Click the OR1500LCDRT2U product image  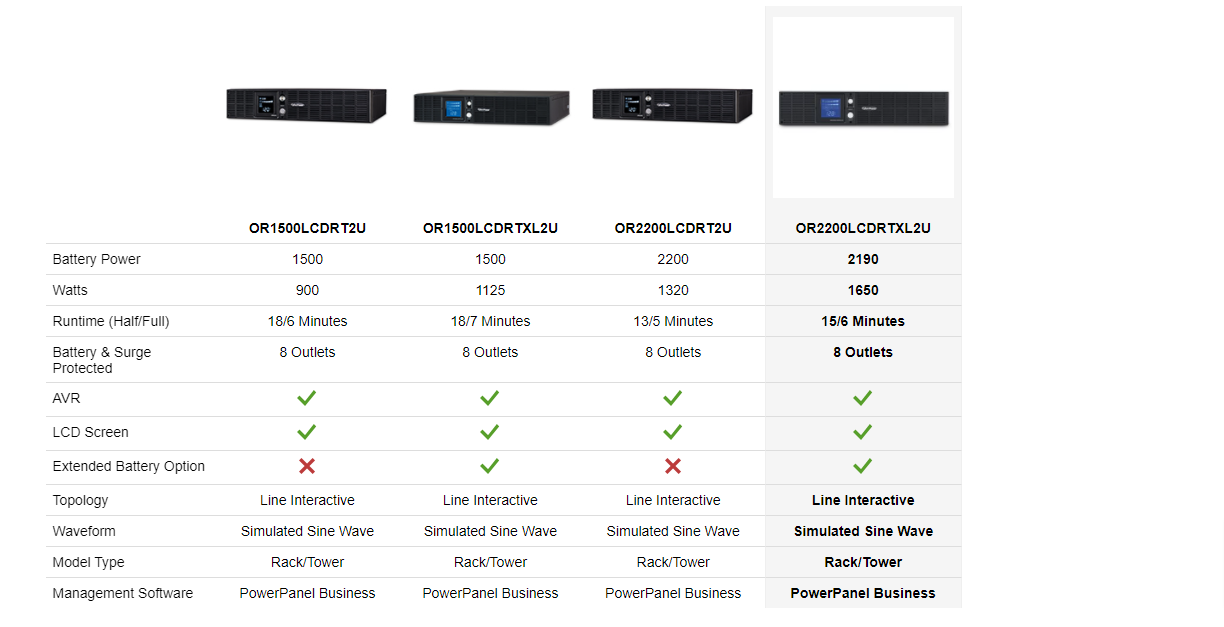pyautogui.click(x=307, y=105)
